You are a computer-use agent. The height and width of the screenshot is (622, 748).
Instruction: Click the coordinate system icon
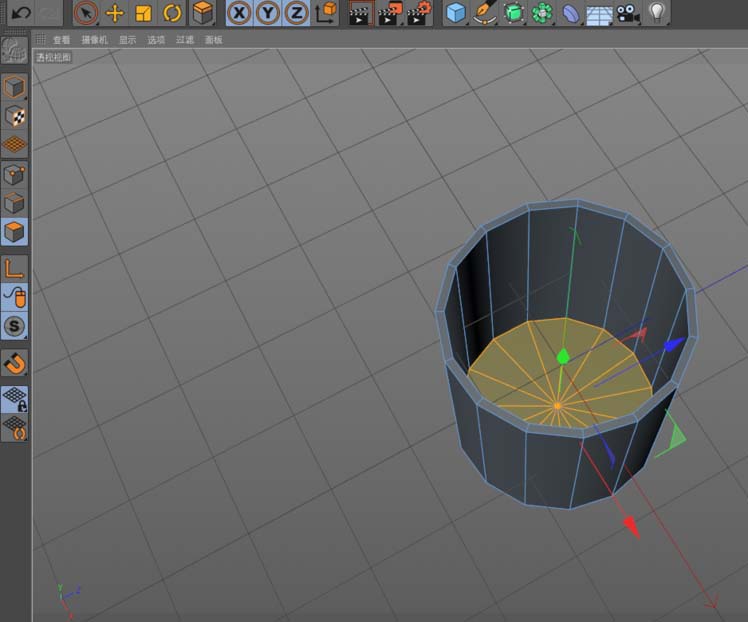pyautogui.click(x=326, y=13)
